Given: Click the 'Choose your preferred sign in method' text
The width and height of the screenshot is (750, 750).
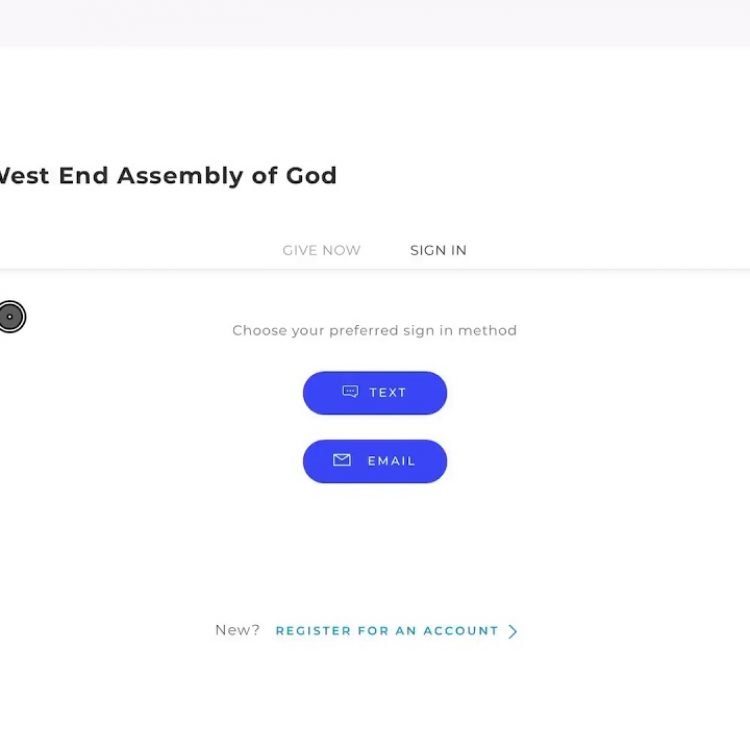Looking at the screenshot, I should pyautogui.click(x=374, y=330).
